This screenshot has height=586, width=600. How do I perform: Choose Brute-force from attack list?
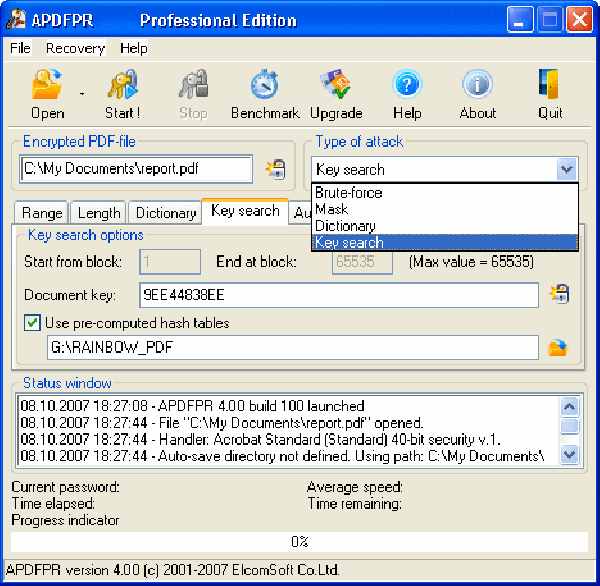click(348, 193)
